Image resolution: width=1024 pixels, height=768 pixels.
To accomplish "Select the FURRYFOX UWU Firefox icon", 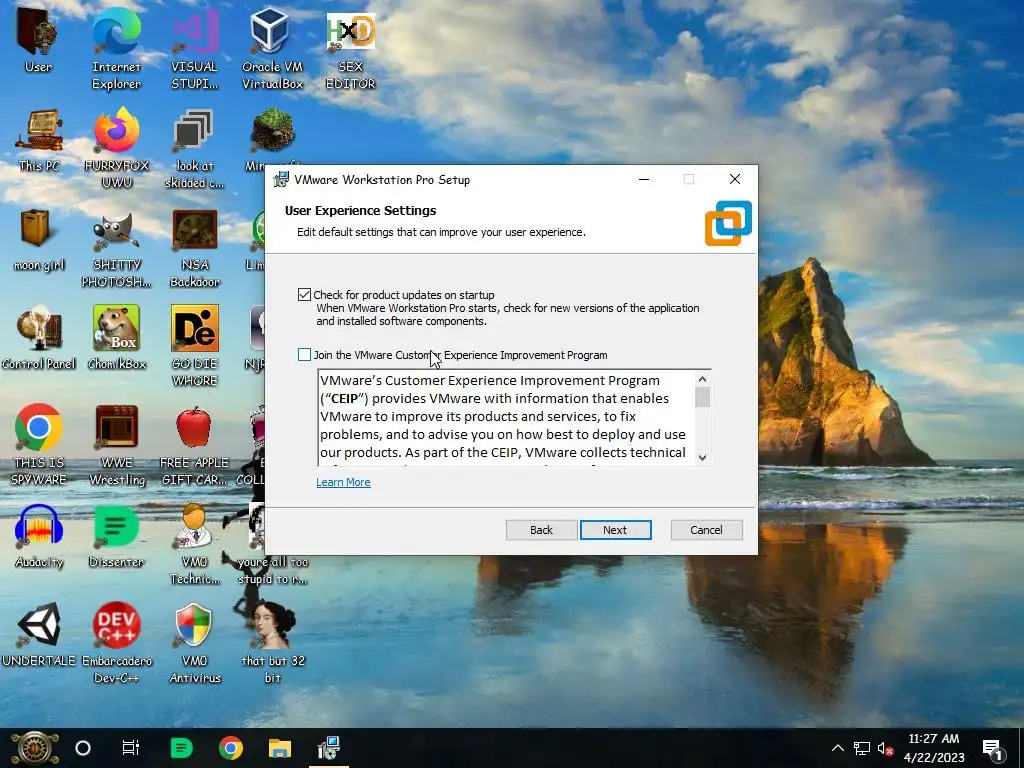I will (116, 148).
